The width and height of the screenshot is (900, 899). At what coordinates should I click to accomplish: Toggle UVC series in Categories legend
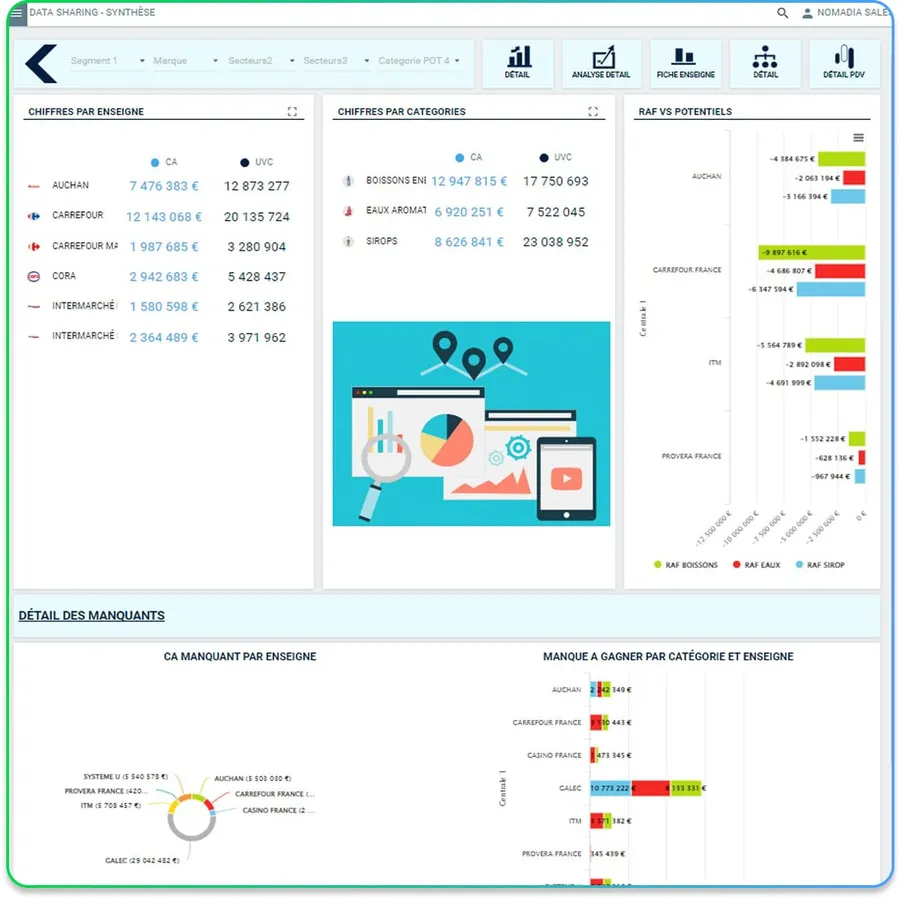coord(556,157)
